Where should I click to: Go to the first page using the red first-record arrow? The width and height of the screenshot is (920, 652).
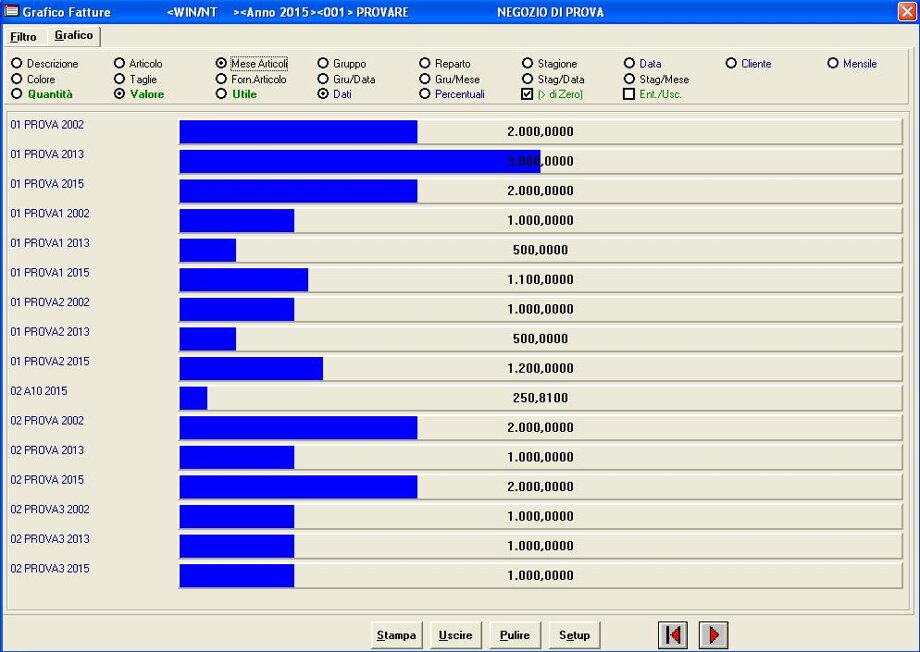(673, 635)
